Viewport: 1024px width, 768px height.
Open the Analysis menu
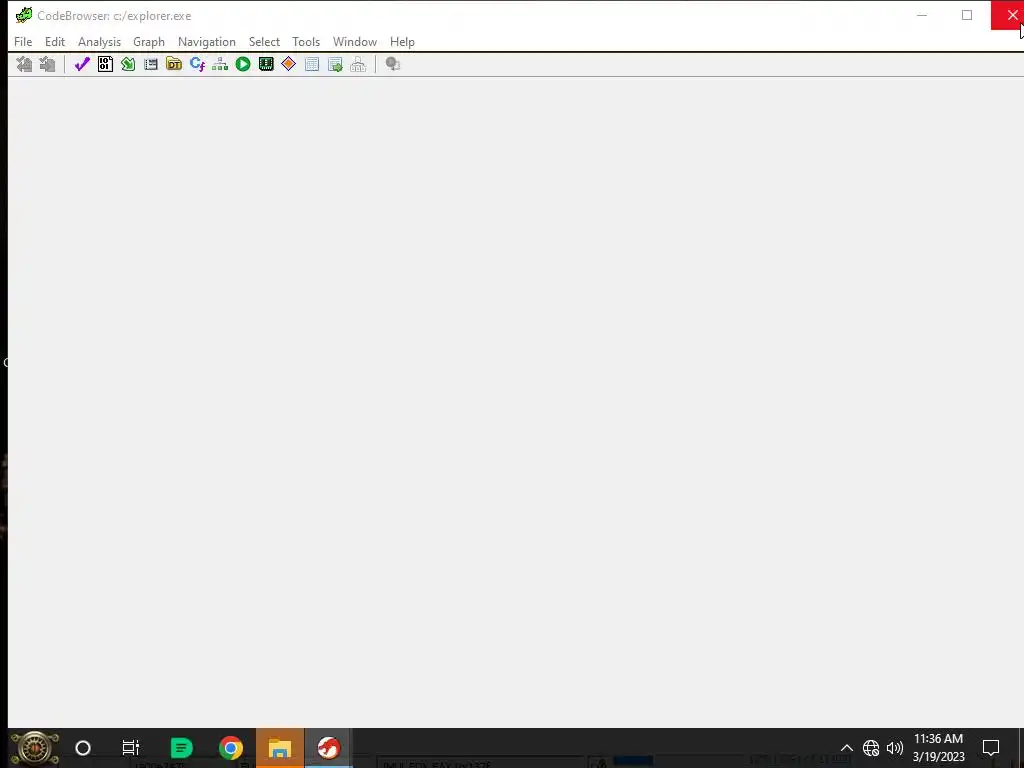(99, 42)
